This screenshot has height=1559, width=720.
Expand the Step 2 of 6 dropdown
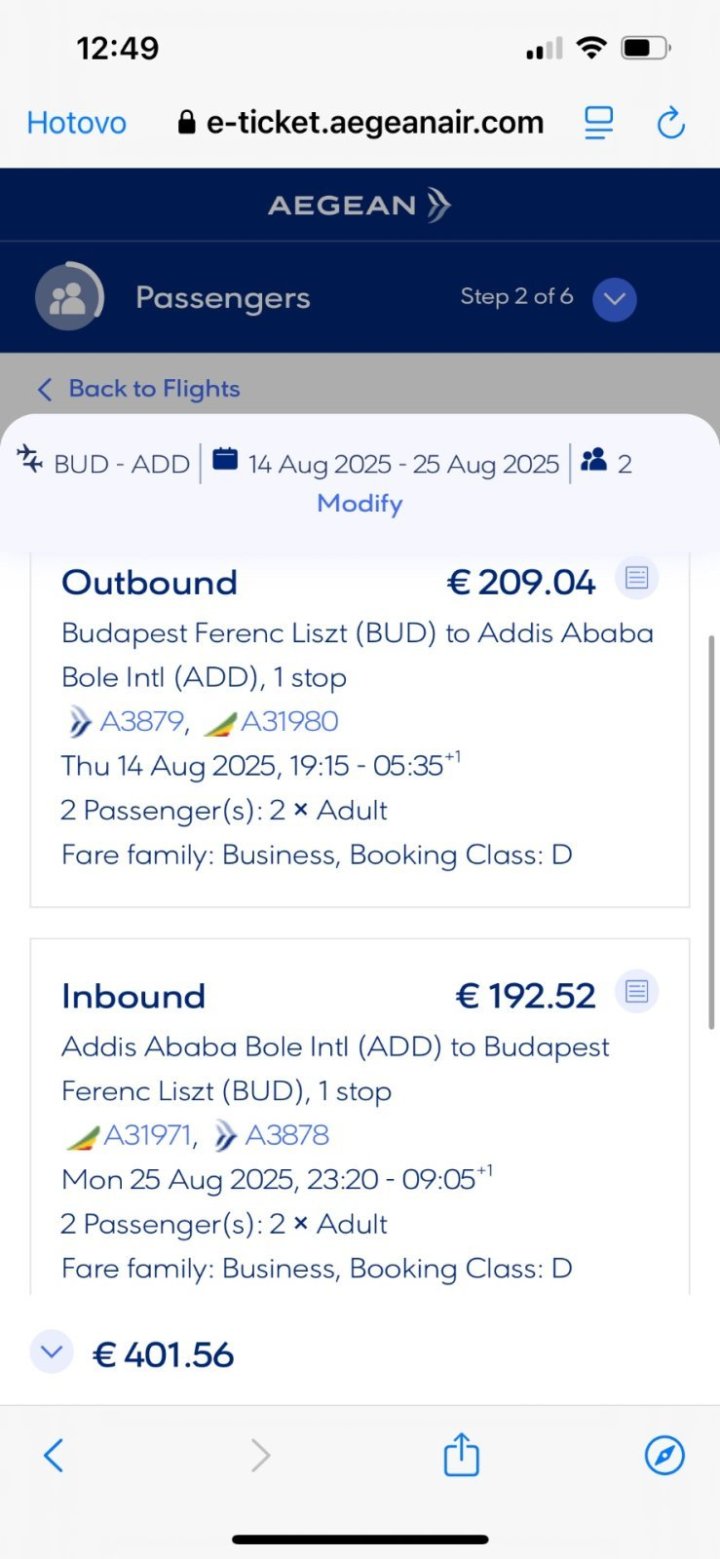614,298
